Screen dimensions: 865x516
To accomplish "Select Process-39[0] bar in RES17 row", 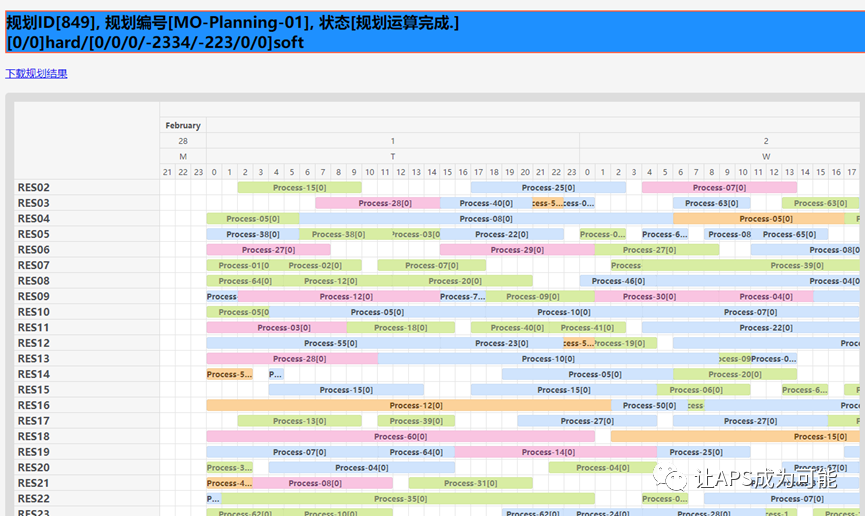I will (x=416, y=421).
